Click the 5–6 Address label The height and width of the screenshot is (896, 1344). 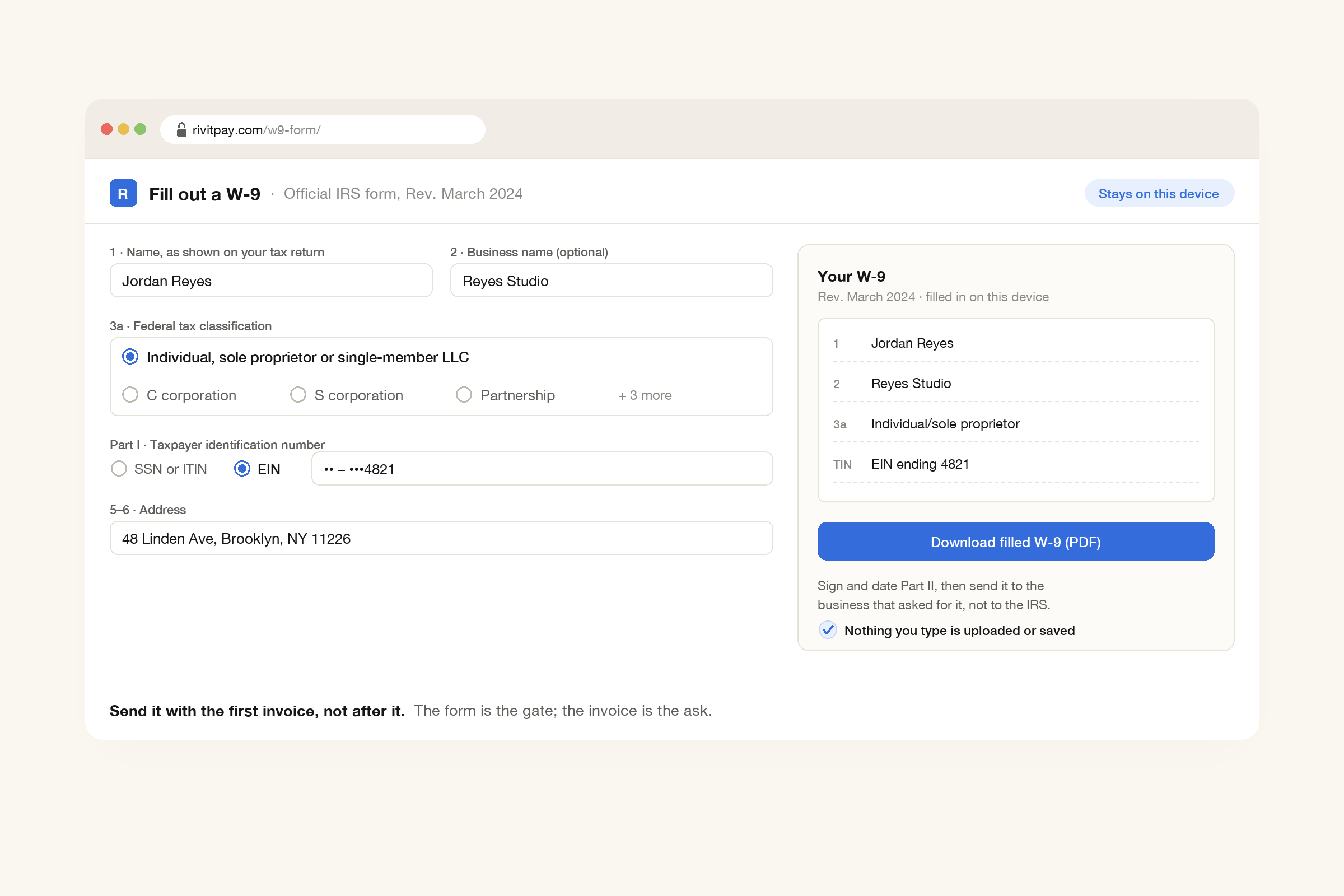point(148,509)
